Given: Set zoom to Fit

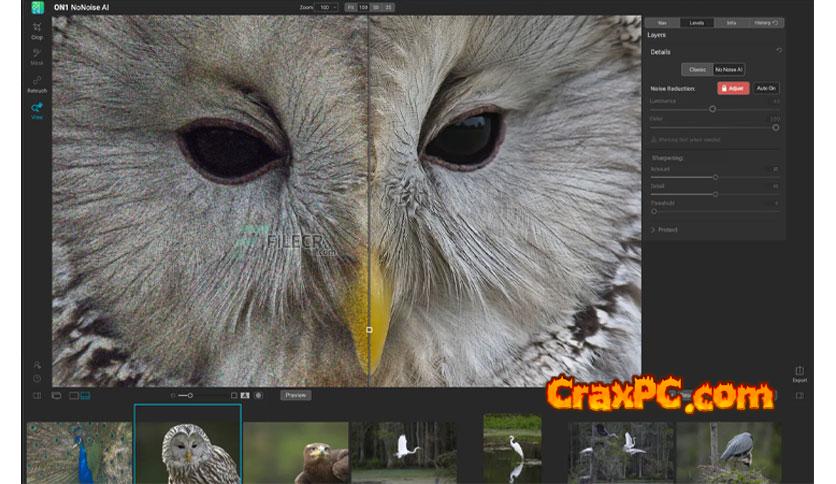Looking at the screenshot, I should click(351, 7).
